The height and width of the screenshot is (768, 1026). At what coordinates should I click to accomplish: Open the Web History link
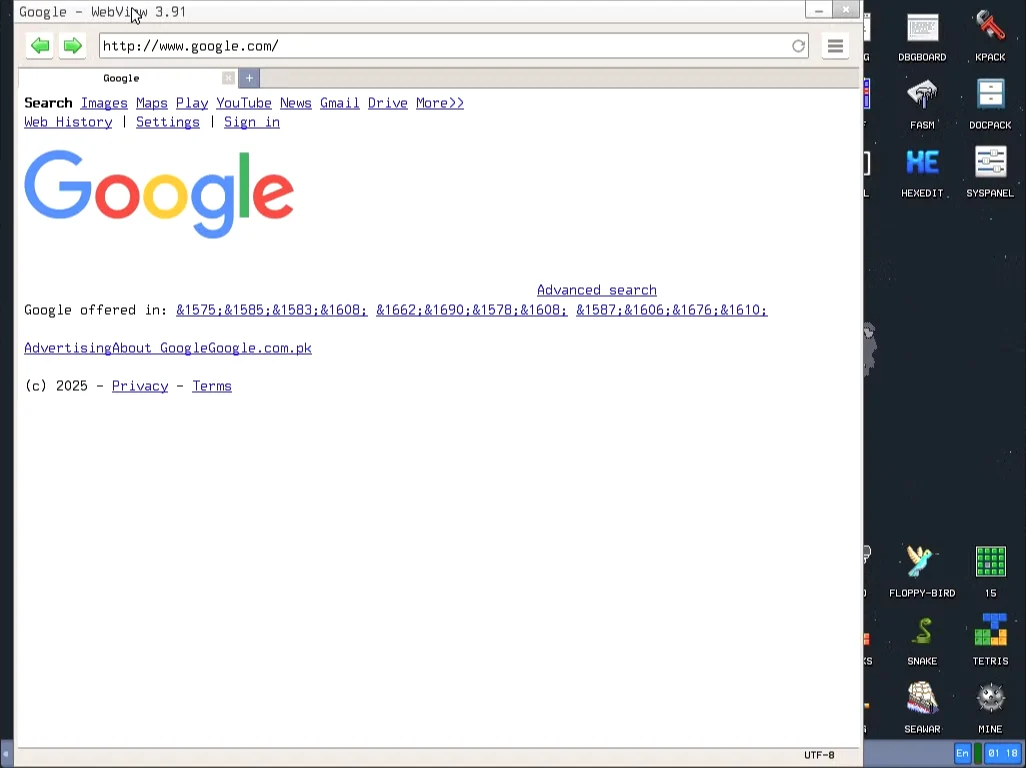tap(68, 122)
